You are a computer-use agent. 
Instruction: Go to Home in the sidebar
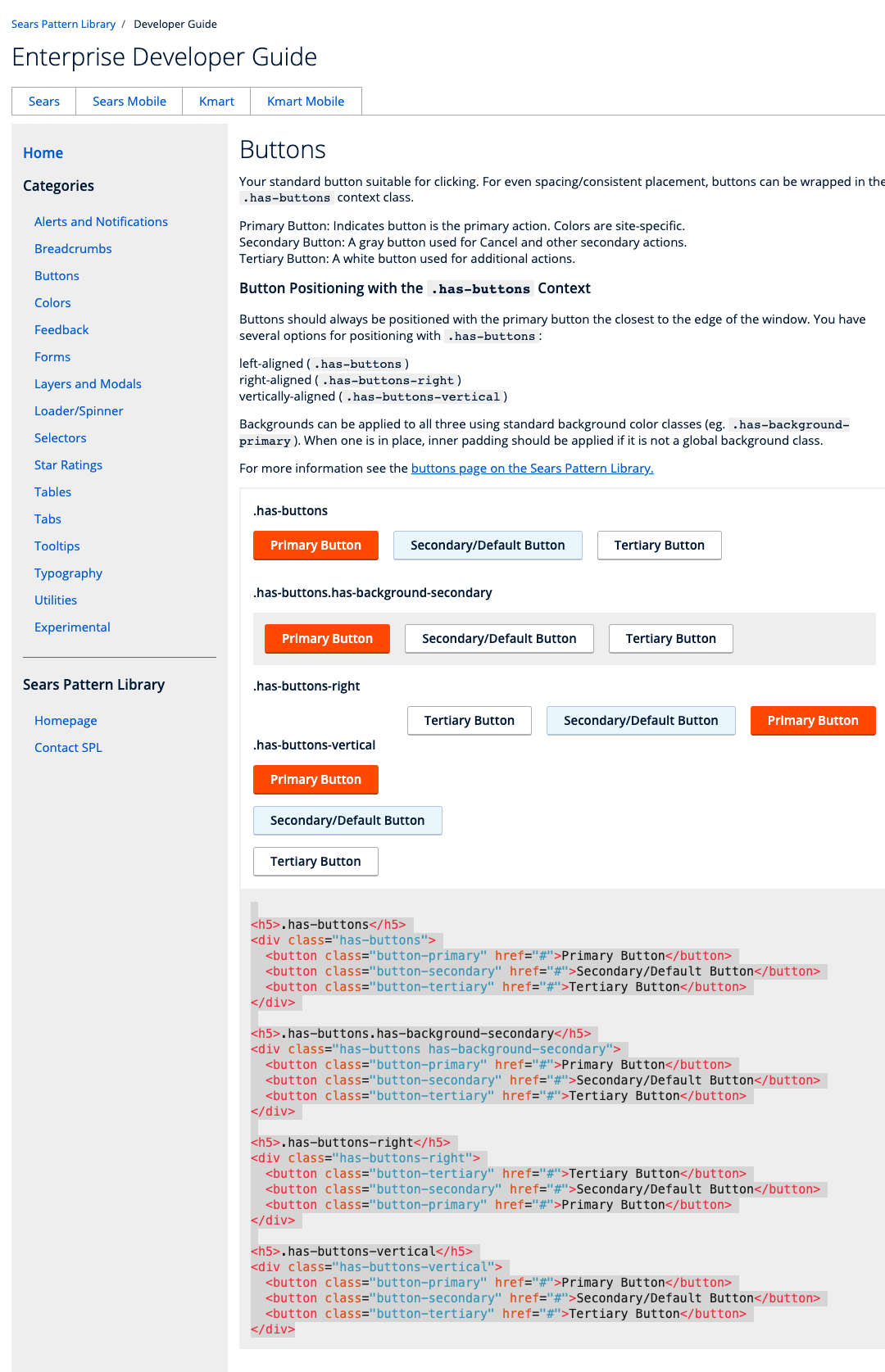coord(43,153)
